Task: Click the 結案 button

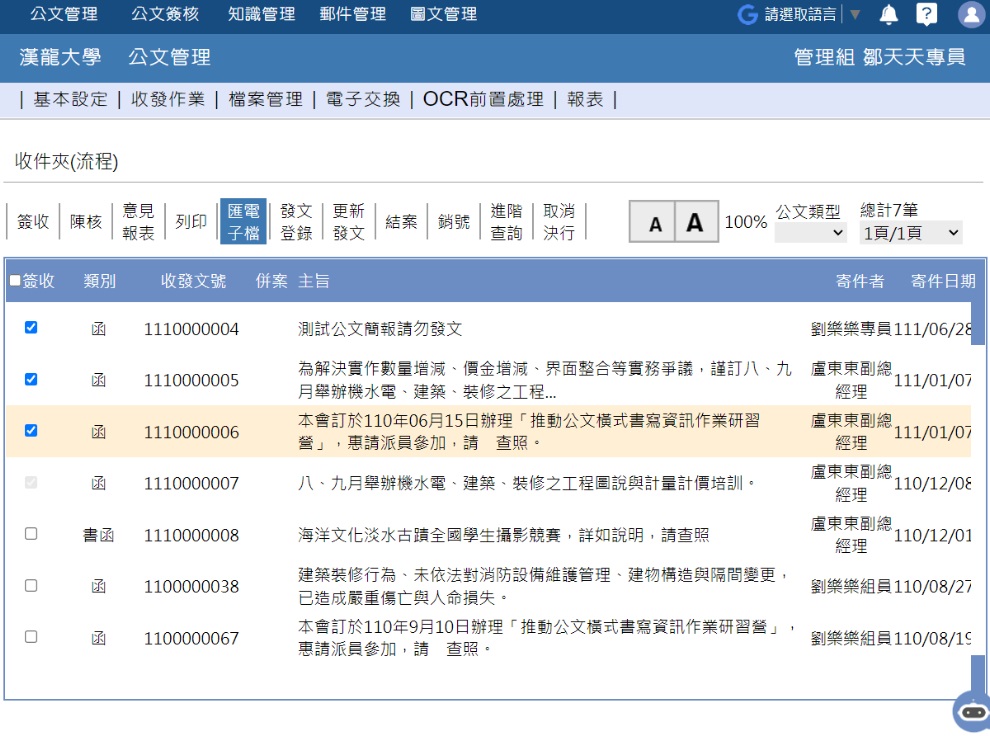Action: [x=401, y=222]
